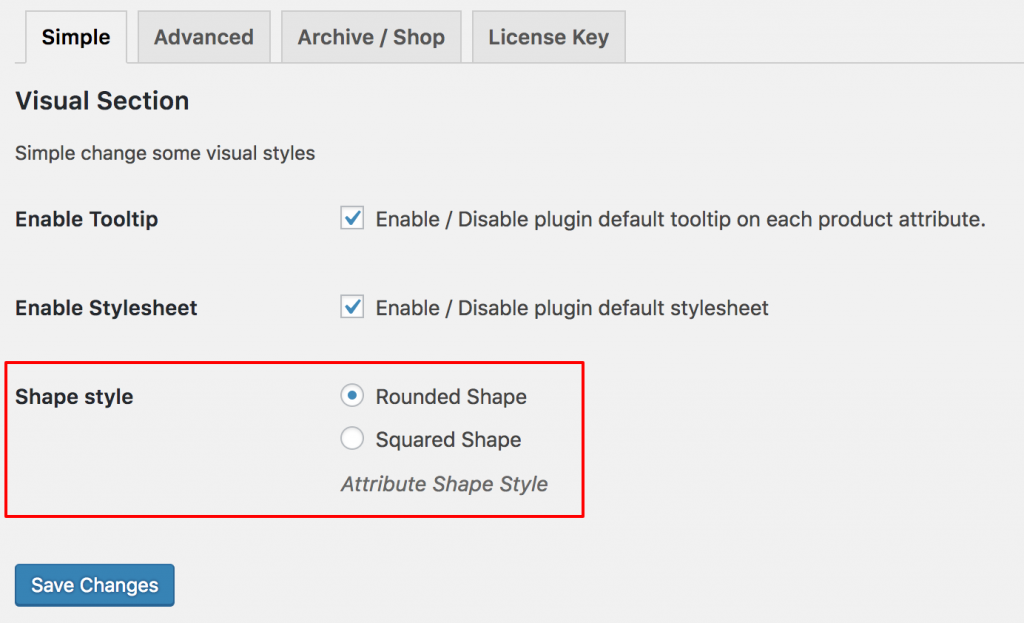View the License Key tab
The height and width of the screenshot is (623, 1024).
coord(548,37)
